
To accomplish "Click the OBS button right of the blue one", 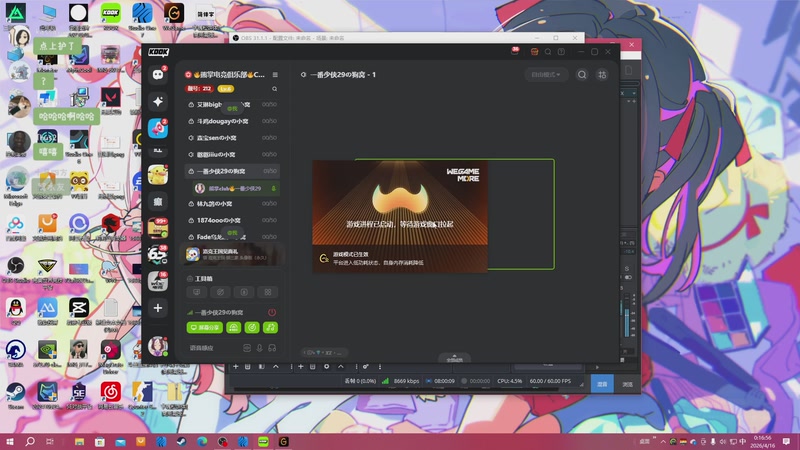I will [627, 384].
